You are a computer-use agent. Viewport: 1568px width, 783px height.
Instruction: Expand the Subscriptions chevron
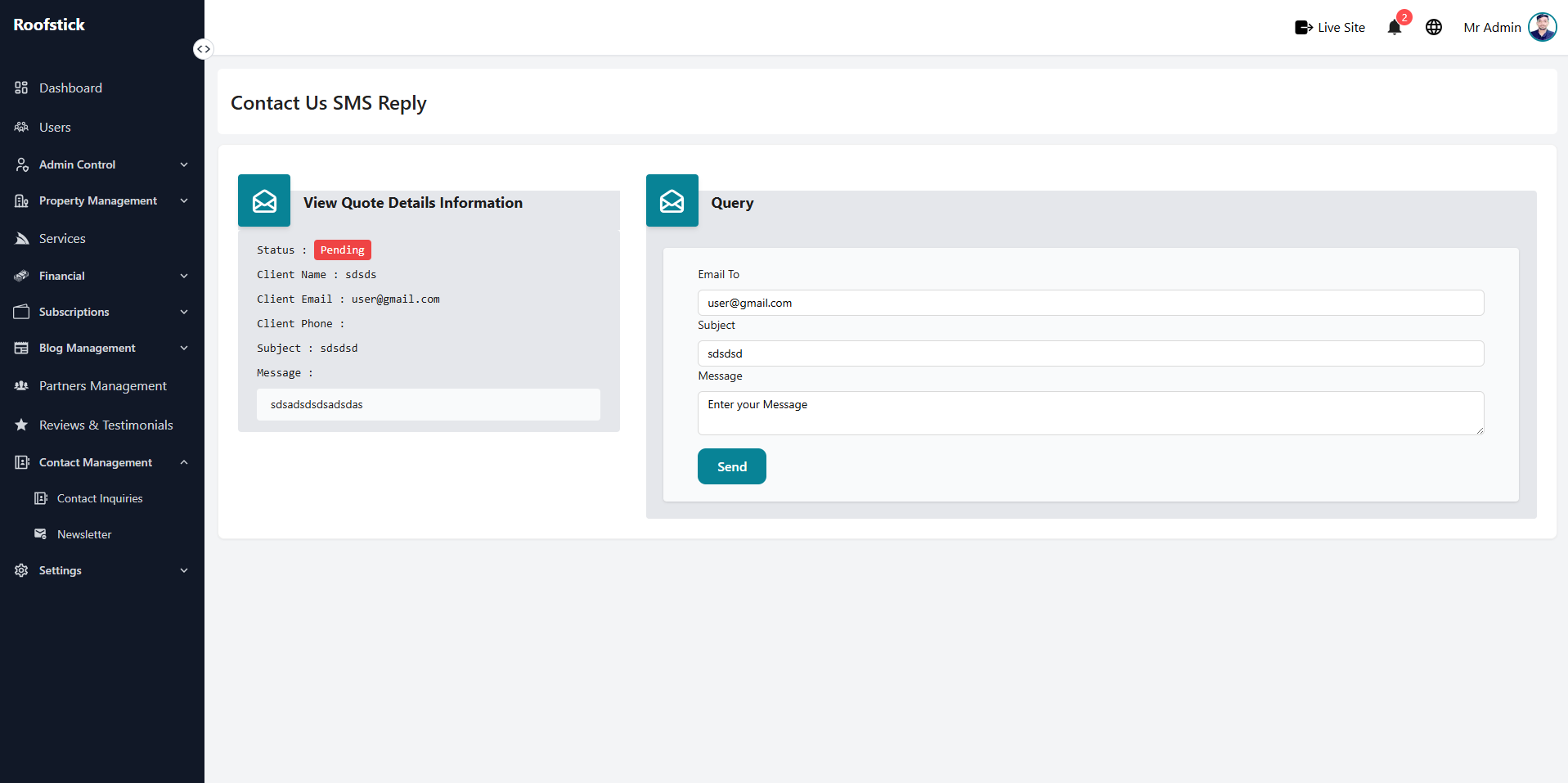184,312
